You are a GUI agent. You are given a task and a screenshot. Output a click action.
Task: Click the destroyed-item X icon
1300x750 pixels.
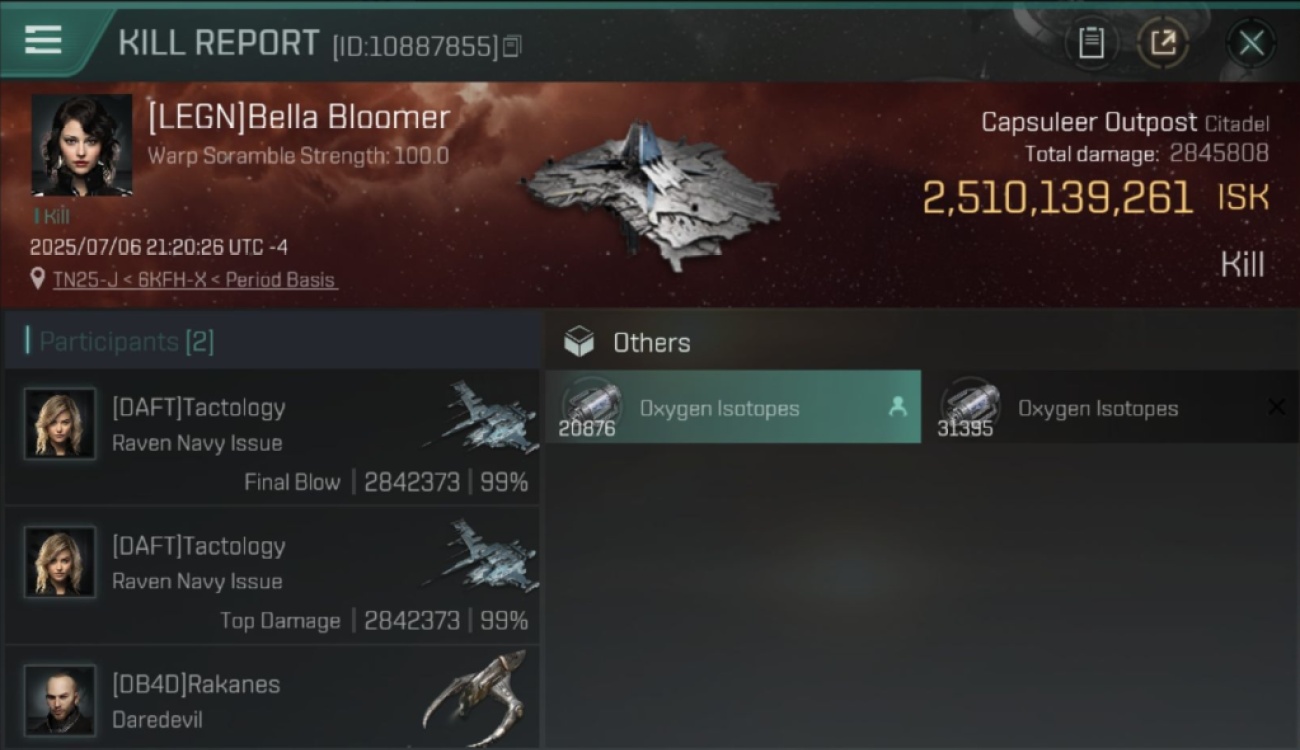click(x=1276, y=406)
